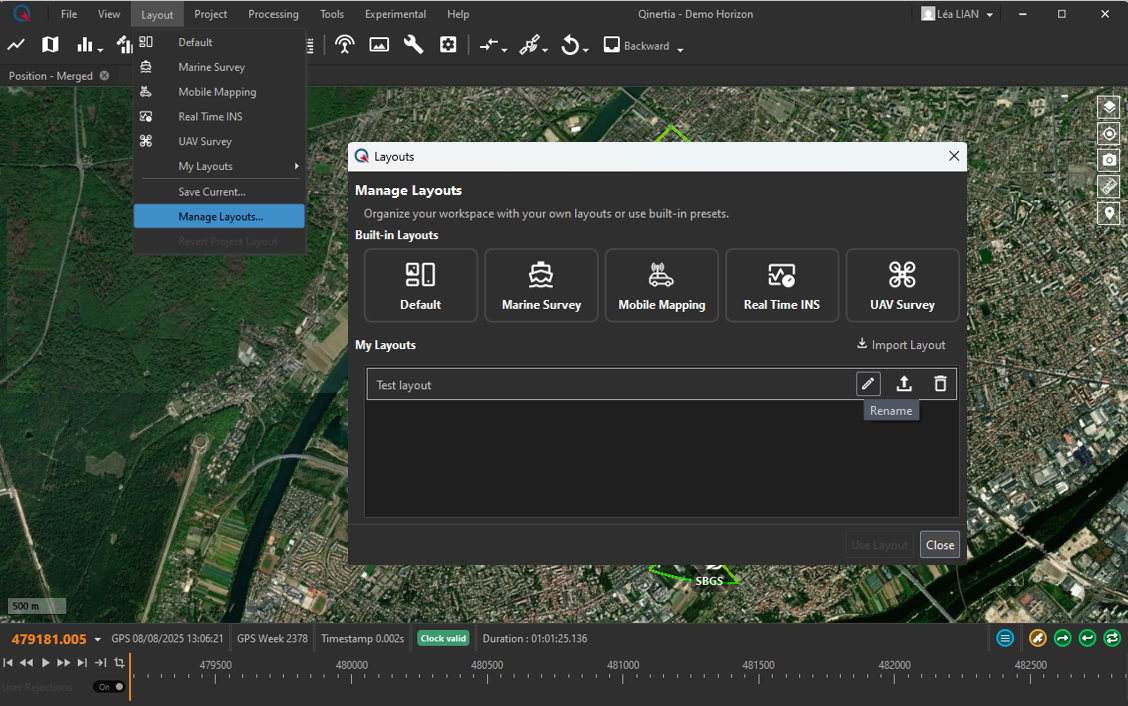The width and height of the screenshot is (1128, 706).
Task: Toggle the User Rejections On switch
Action: click(109, 687)
